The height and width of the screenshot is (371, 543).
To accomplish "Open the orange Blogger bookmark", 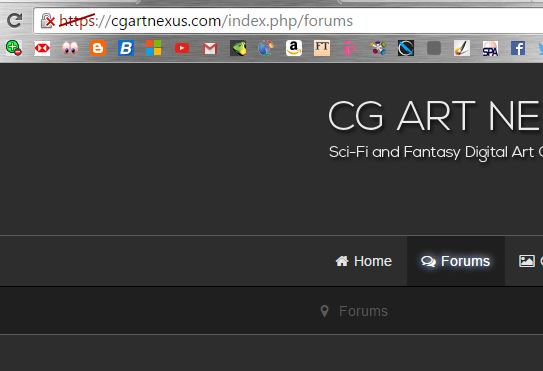I will point(98,48).
